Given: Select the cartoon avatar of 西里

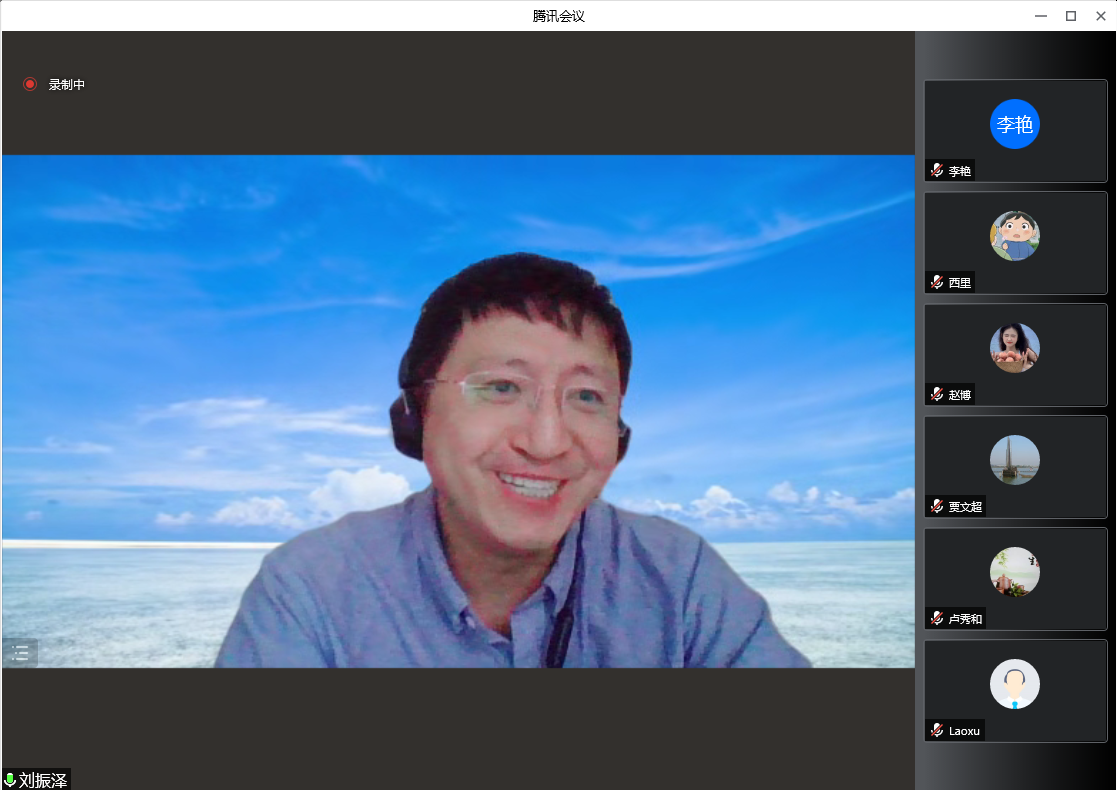Looking at the screenshot, I should pos(1015,236).
